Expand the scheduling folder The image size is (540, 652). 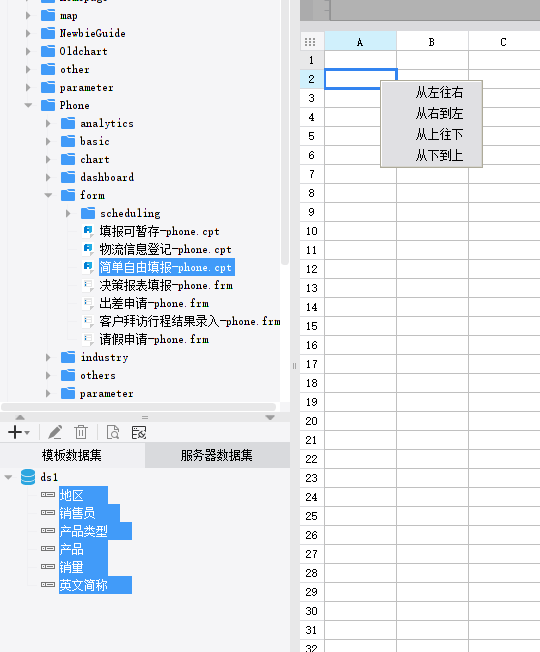(68, 213)
